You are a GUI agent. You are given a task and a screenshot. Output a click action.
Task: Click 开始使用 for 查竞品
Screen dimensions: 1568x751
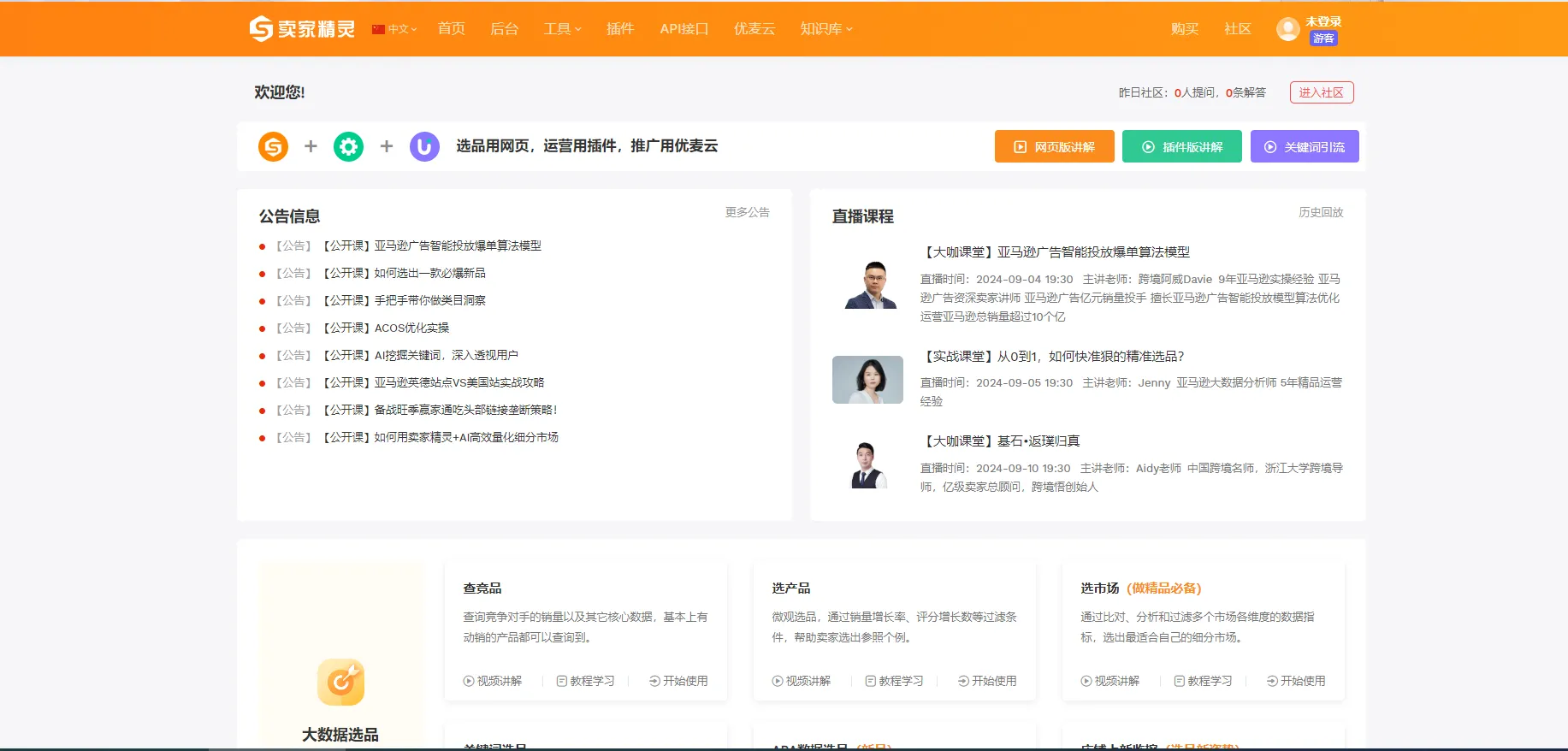coord(678,681)
